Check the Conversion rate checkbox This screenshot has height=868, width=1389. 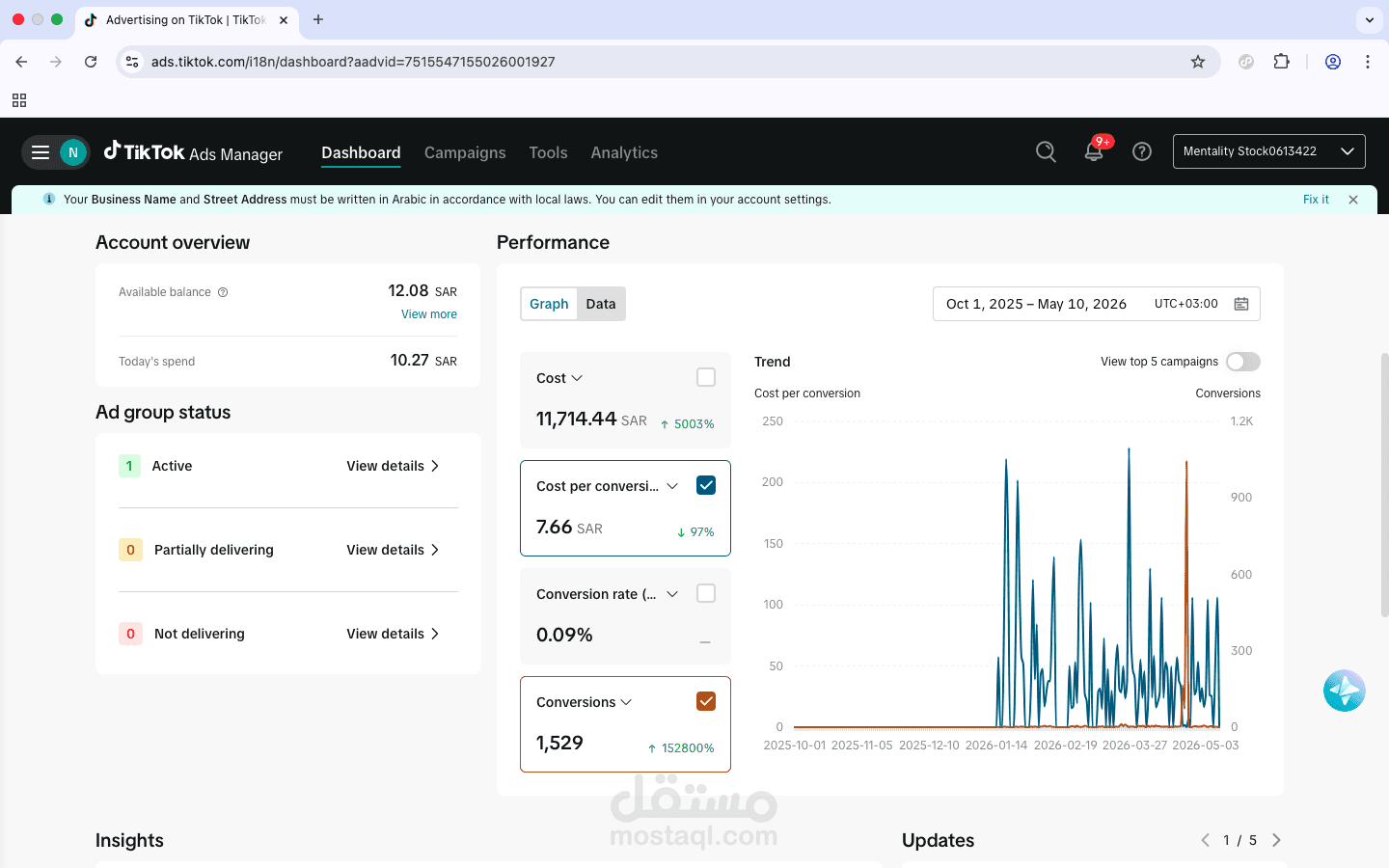click(x=706, y=593)
